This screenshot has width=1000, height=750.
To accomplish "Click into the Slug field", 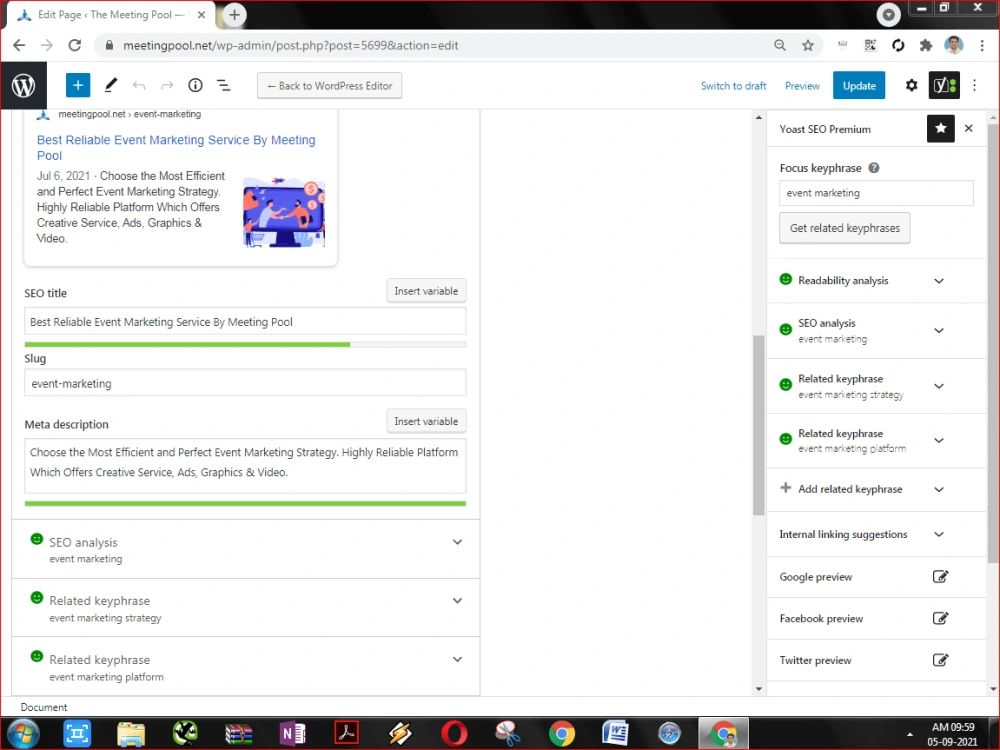I will (x=245, y=383).
